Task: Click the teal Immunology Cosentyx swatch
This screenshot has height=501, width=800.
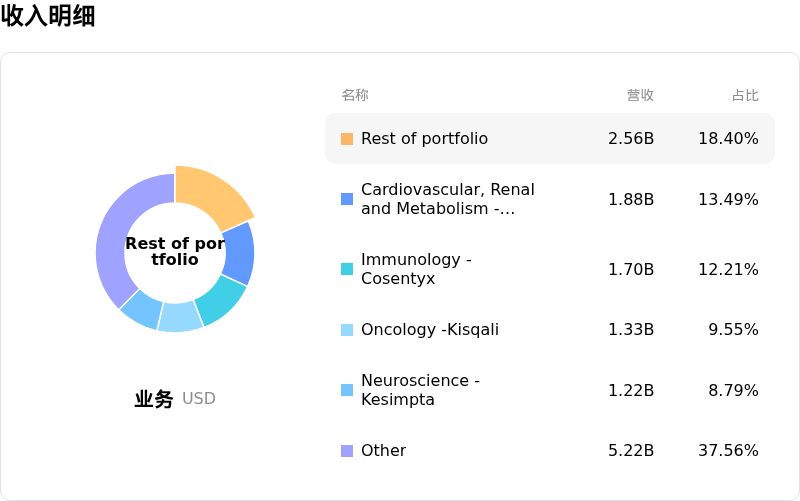Action: click(347, 269)
